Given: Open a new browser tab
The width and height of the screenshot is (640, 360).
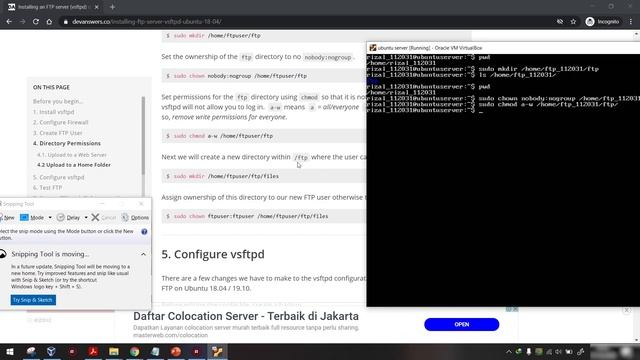Looking at the screenshot, I should (112, 7).
